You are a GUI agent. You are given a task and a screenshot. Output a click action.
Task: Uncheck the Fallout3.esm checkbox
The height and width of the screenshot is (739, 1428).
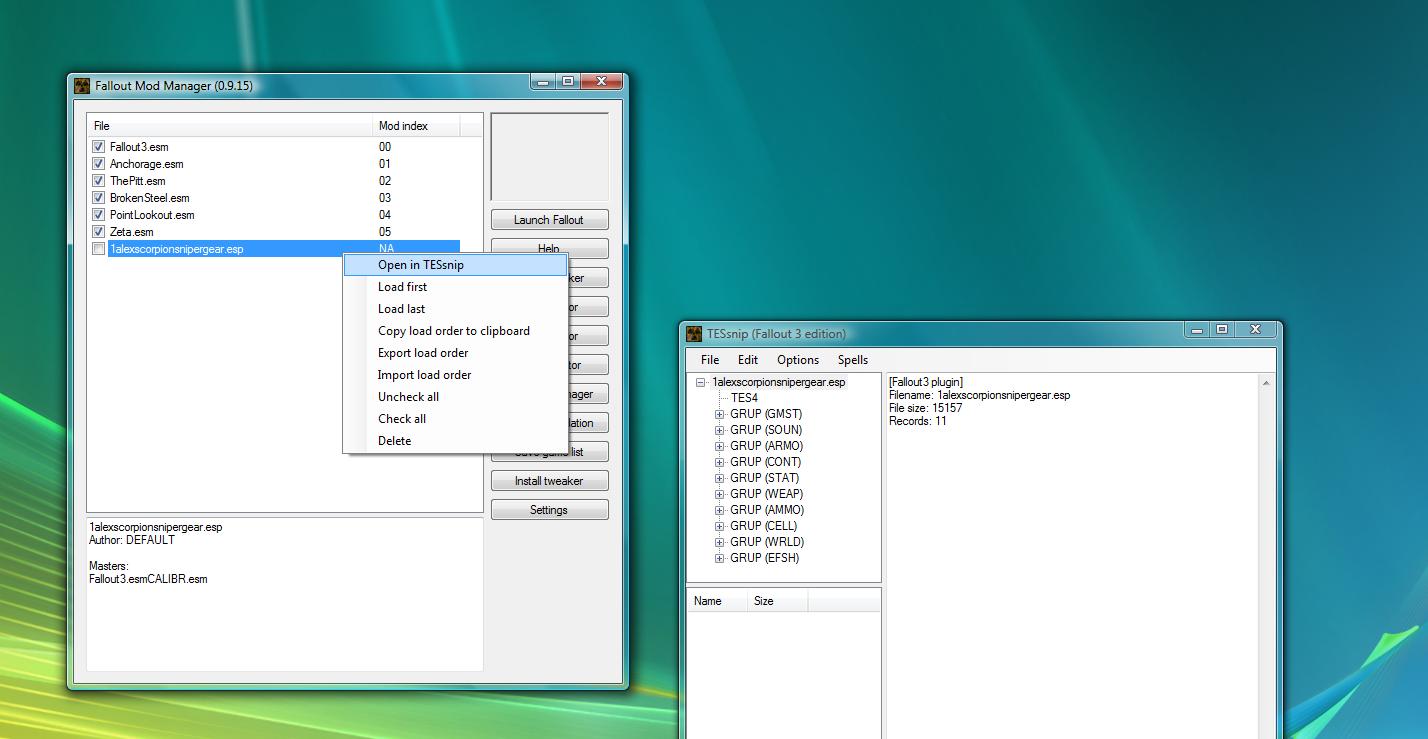click(98, 147)
